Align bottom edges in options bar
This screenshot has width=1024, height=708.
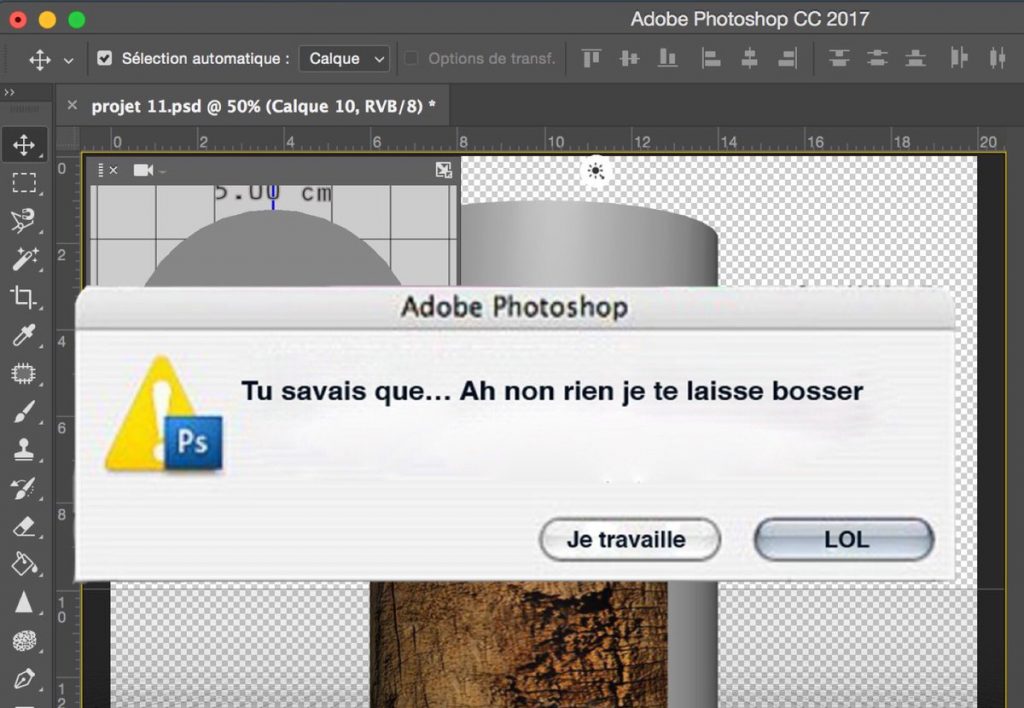pos(667,59)
